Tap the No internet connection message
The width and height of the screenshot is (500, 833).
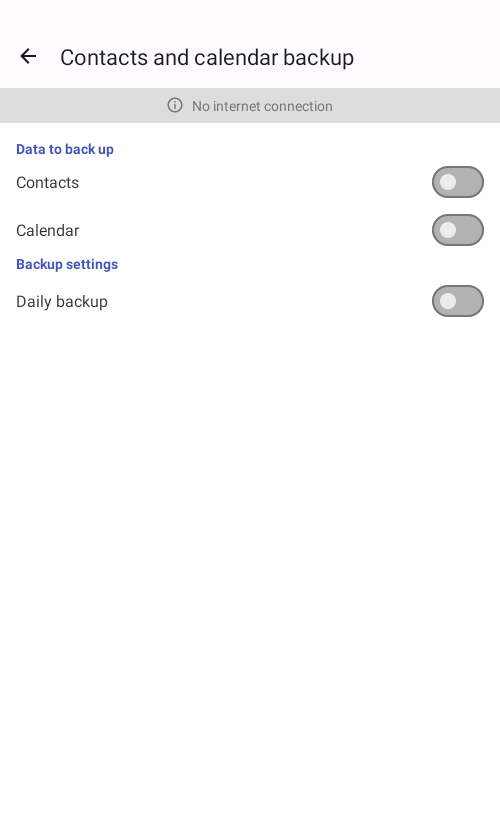tap(262, 106)
